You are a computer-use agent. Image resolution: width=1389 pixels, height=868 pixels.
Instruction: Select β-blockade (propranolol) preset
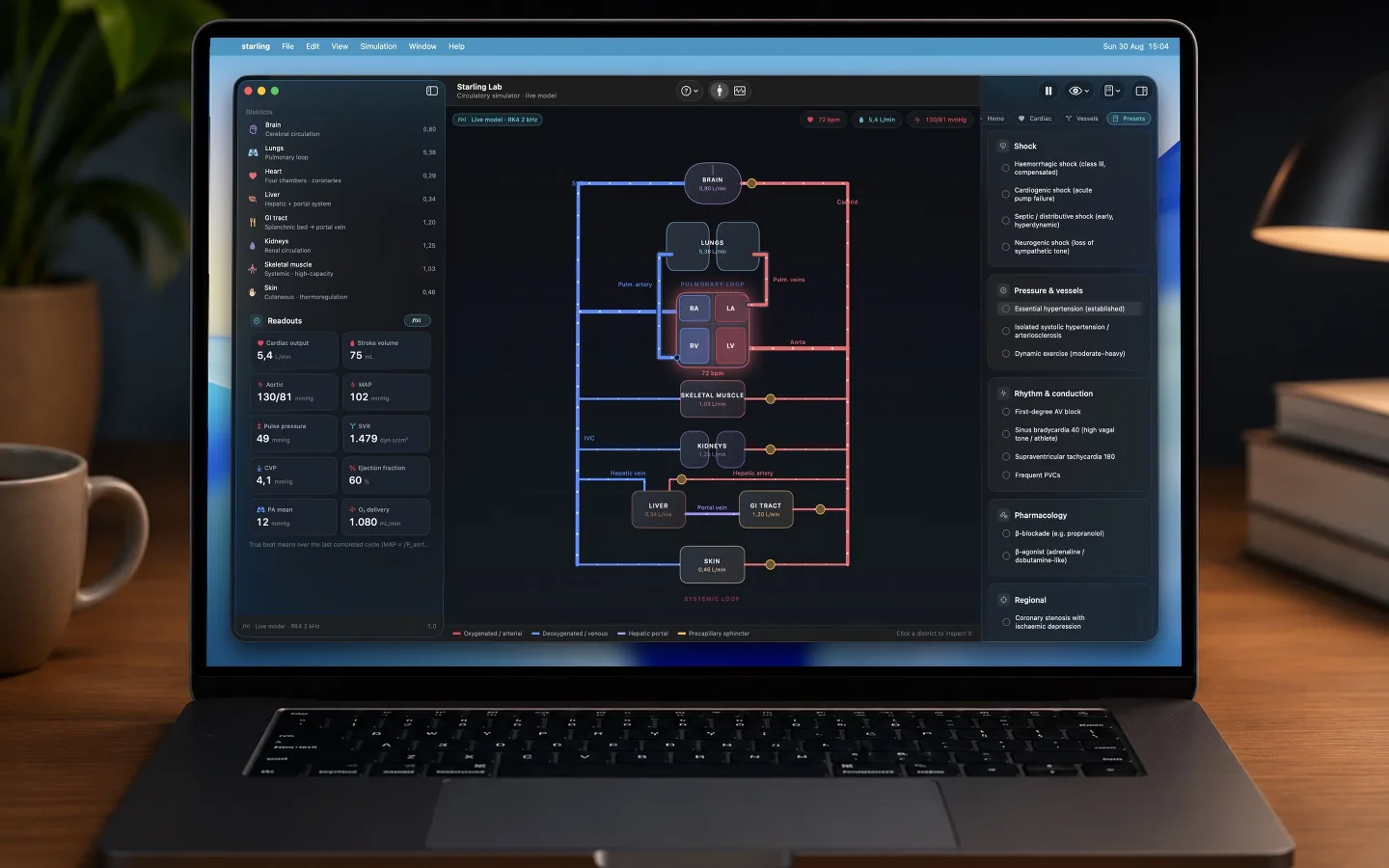[x=1069, y=533]
